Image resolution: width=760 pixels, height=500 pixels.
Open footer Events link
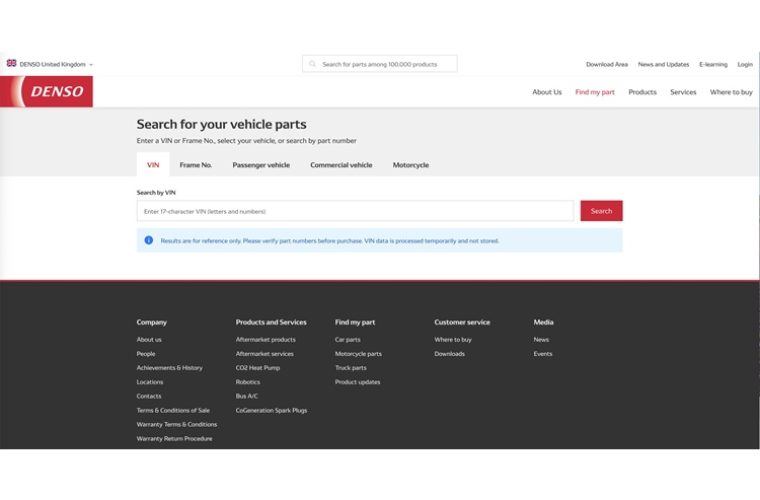(543, 354)
